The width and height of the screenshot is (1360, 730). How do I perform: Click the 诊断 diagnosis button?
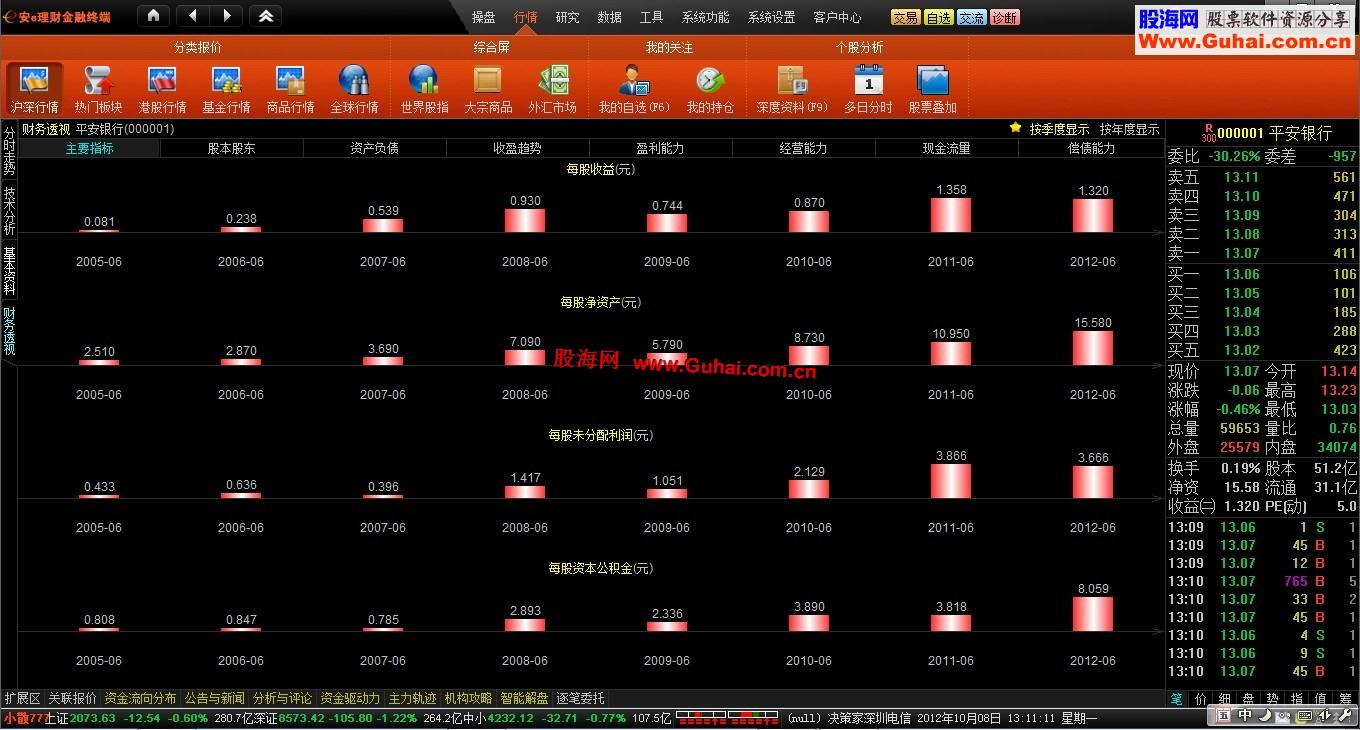(1005, 17)
